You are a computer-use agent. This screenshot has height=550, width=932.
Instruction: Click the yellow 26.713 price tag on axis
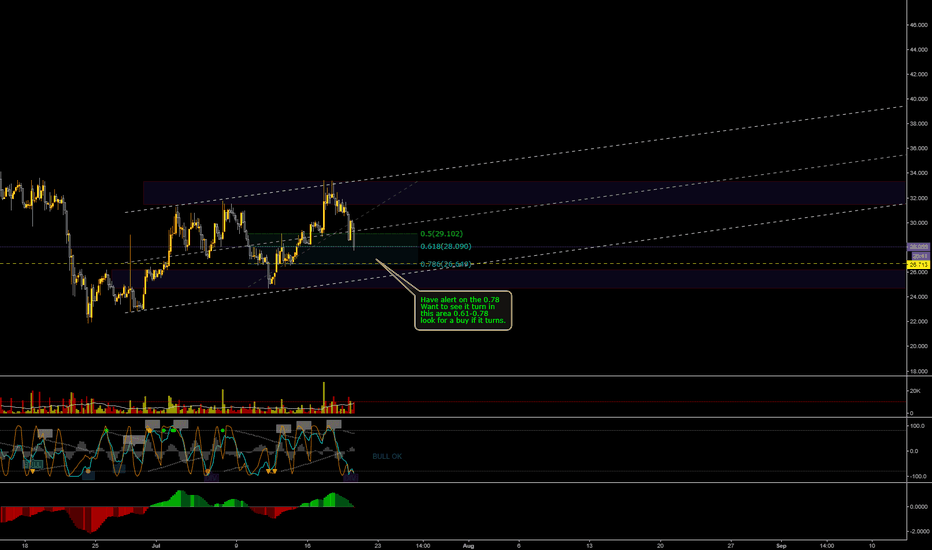[918, 264]
